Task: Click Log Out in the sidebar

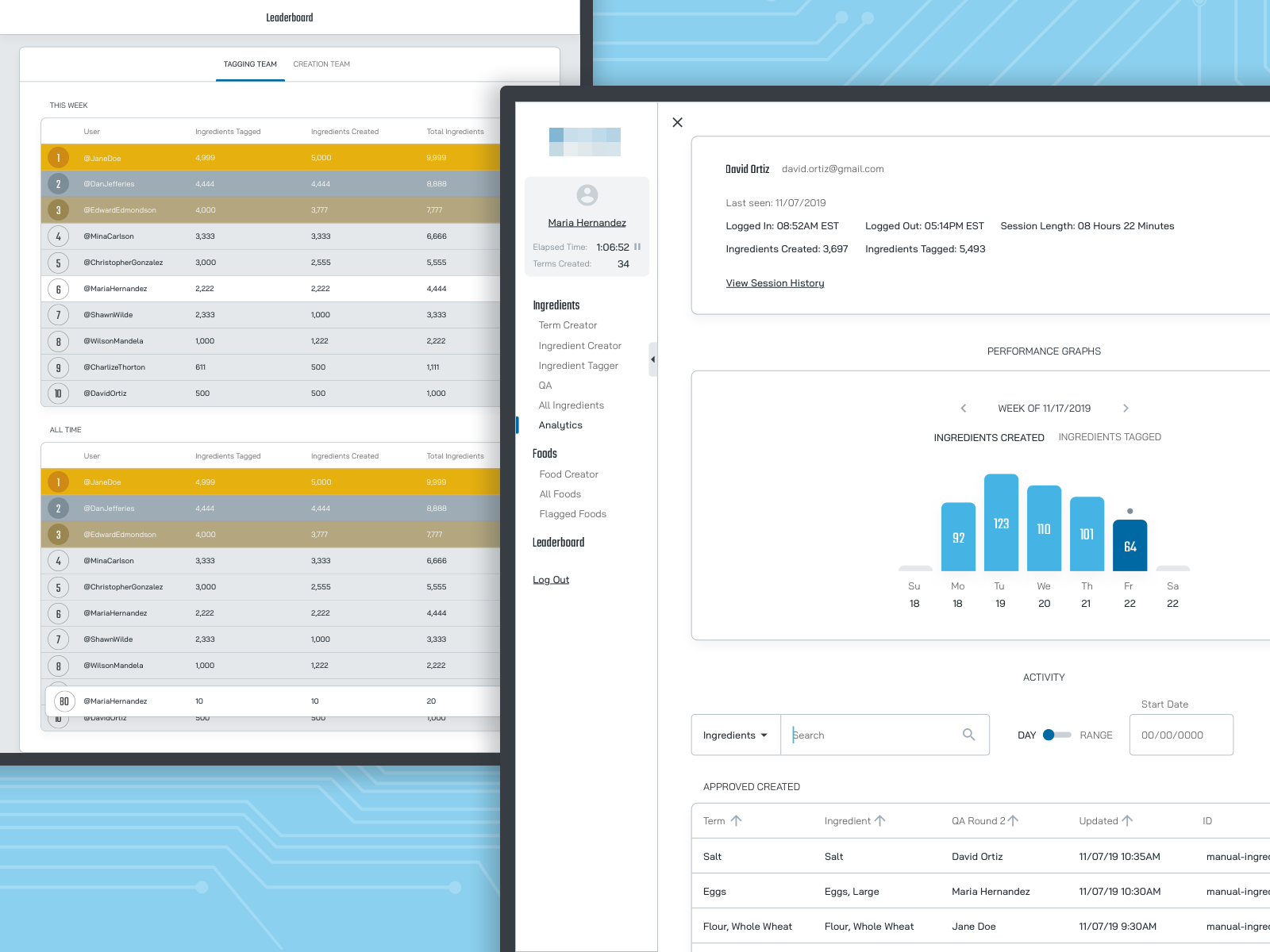Action: tap(551, 579)
